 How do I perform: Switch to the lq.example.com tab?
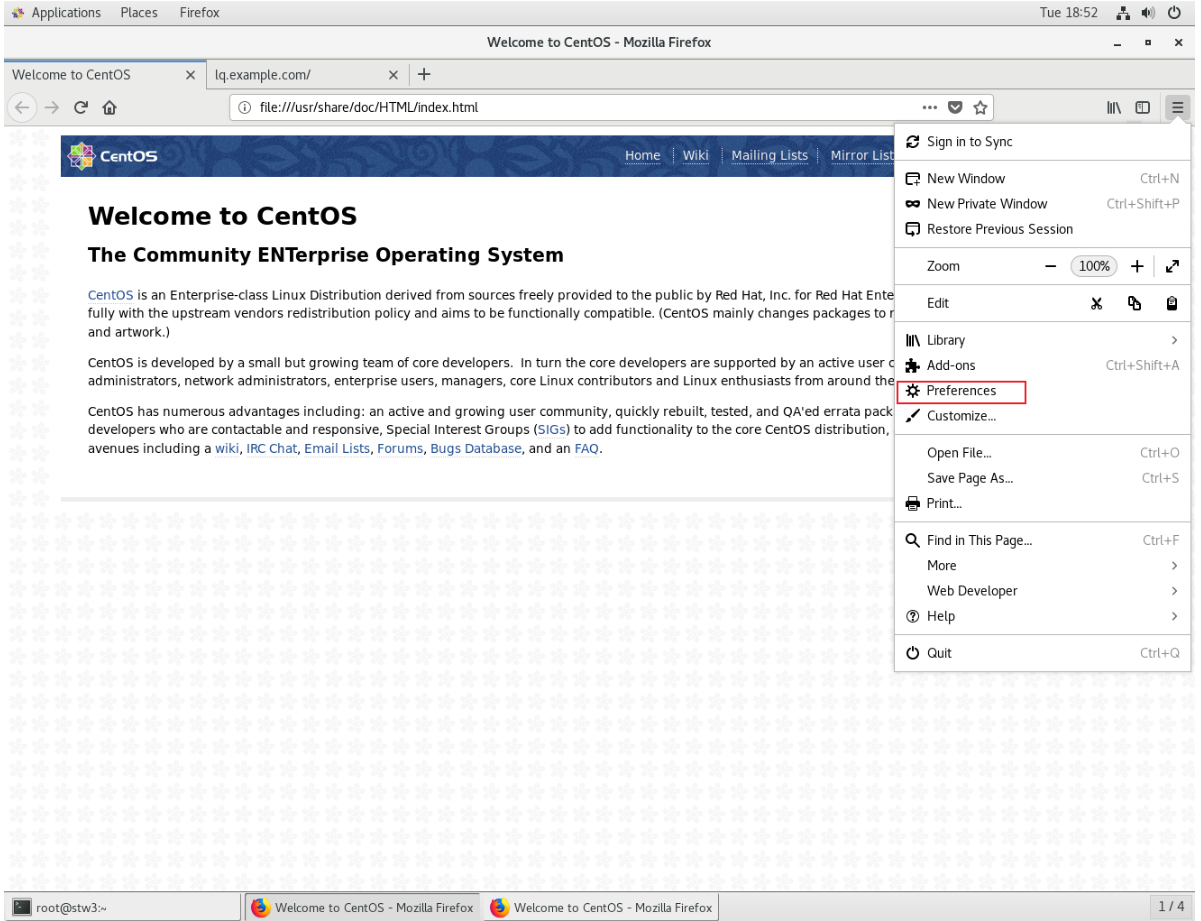tap(308, 75)
